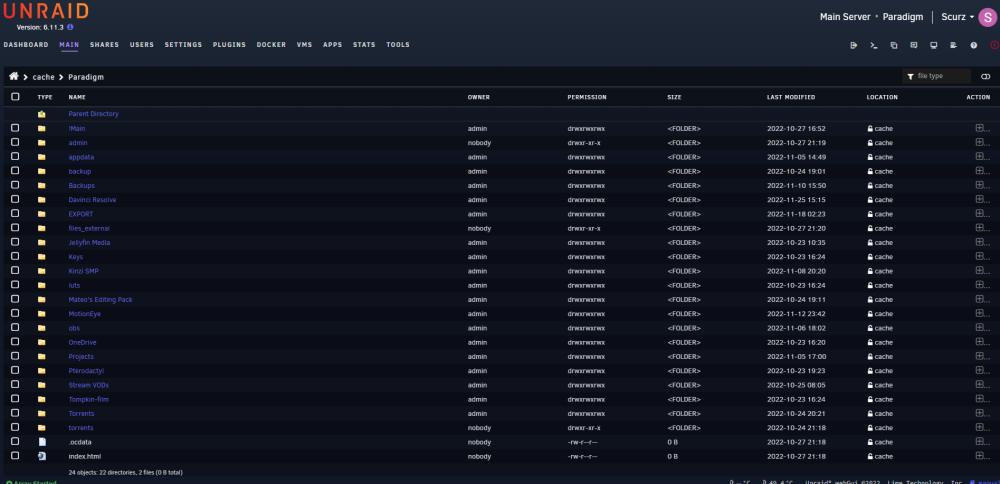This screenshot has height=484, width=1000.
Task: Check the box for Pterodactyl folder
Action: pyautogui.click(x=15, y=370)
